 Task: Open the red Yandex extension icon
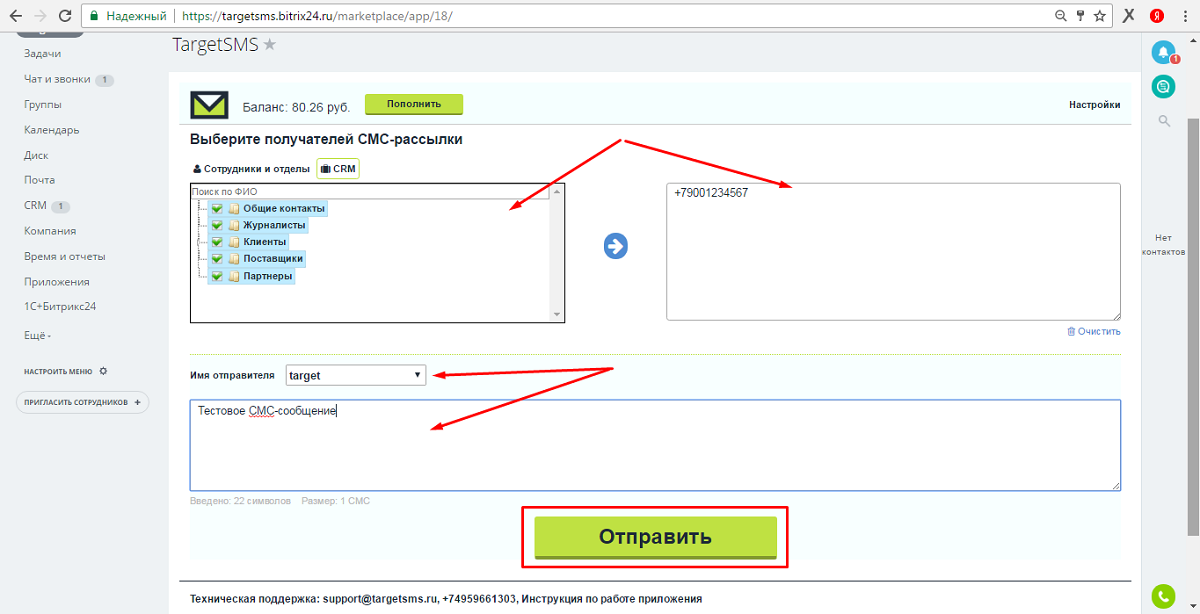(x=1156, y=16)
